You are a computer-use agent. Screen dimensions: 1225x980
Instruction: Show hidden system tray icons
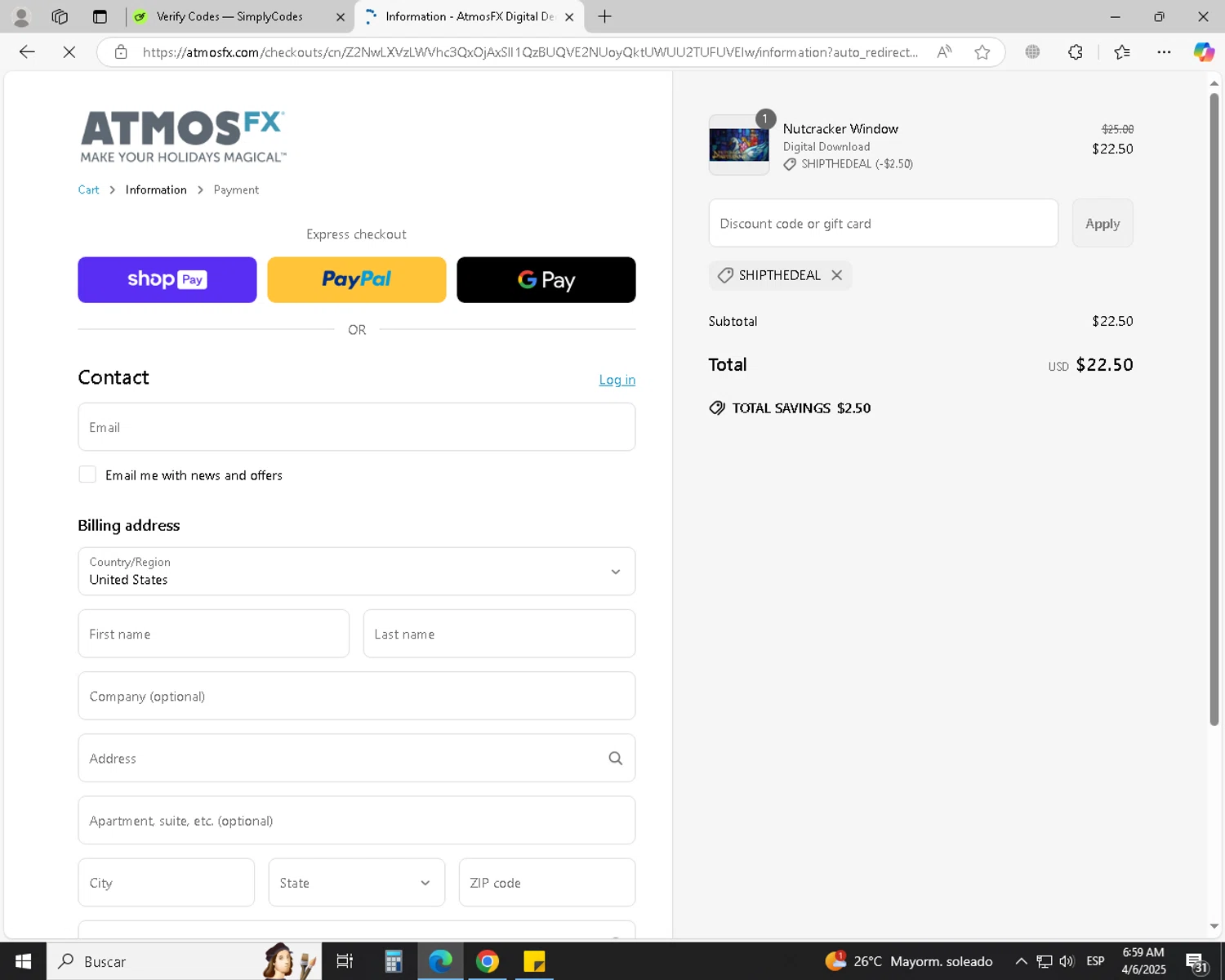(x=1021, y=961)
